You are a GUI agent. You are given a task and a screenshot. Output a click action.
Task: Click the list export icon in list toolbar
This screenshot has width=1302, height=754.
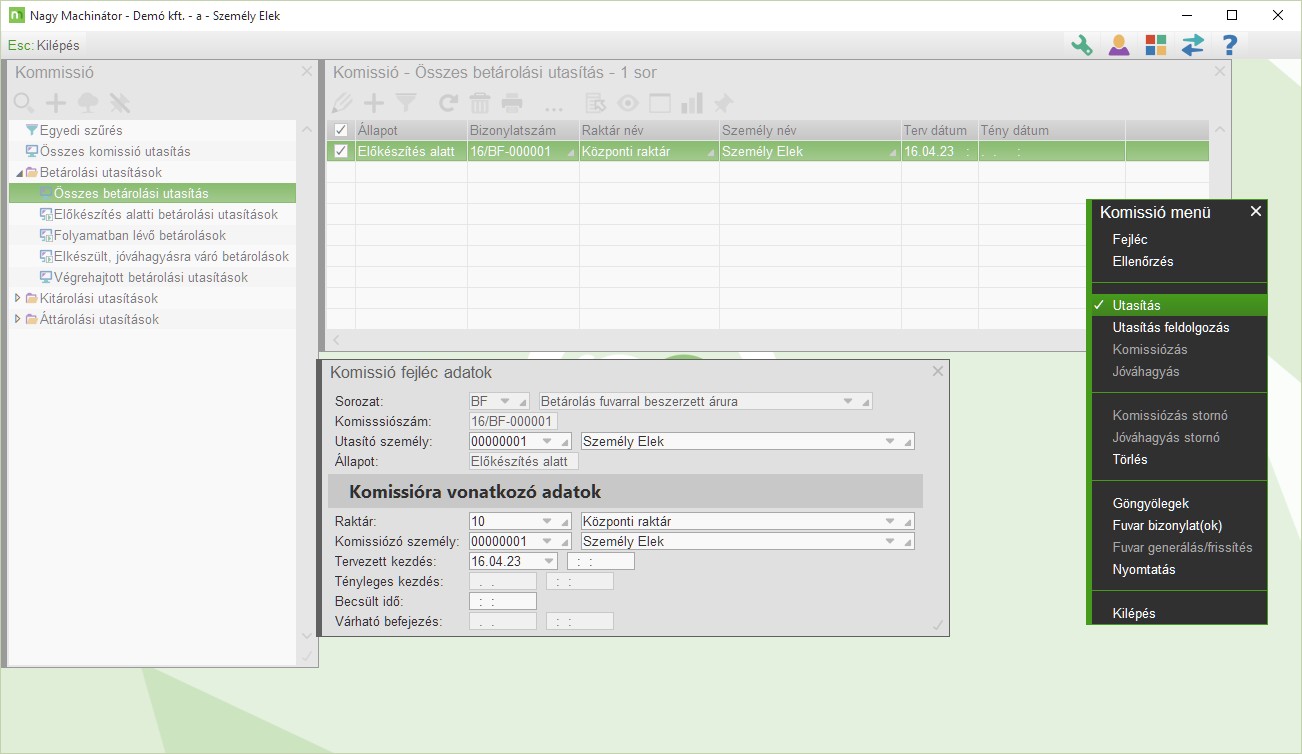(596, 103)
